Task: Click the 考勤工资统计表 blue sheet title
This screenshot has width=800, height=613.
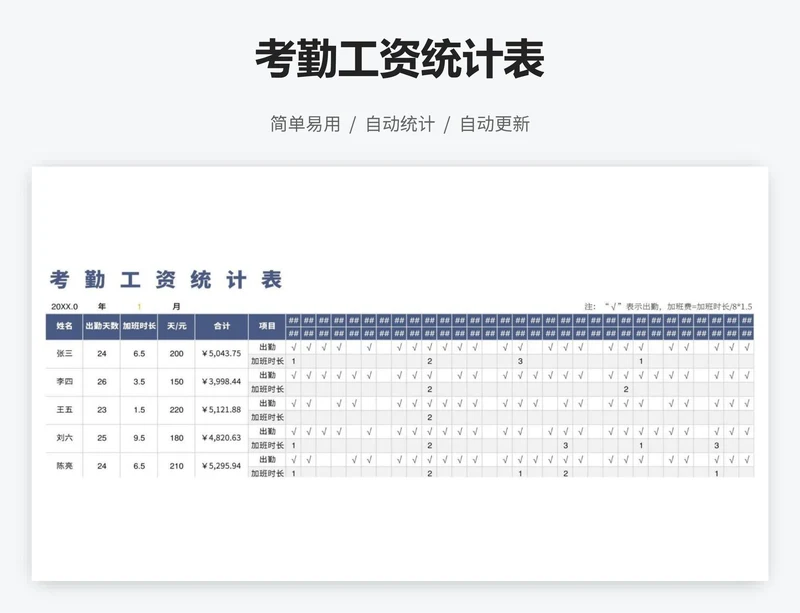Action: [x=166, y=280]
